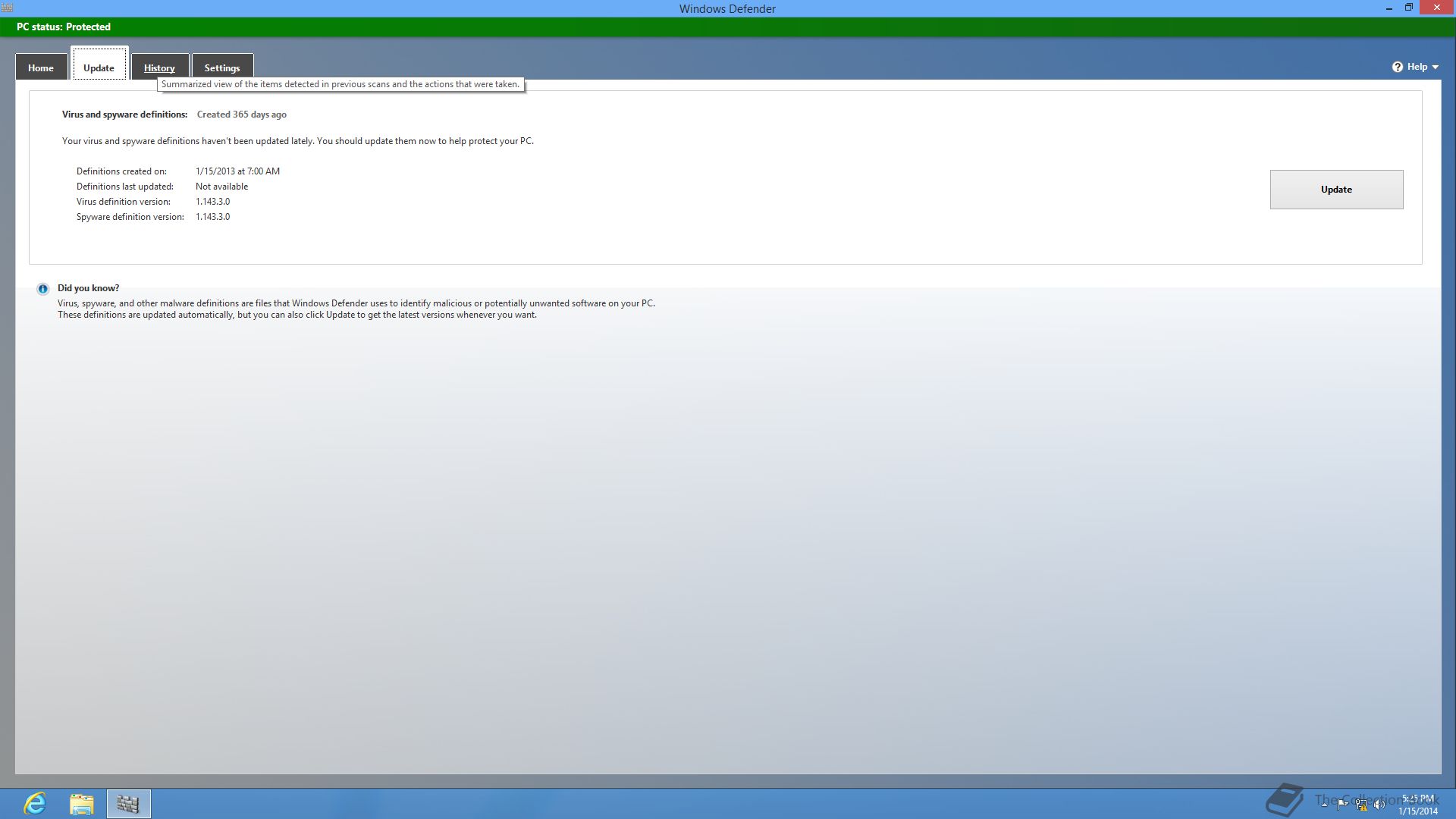Click 'PC status: Protected' banner text
Screen dimensions: 1456x819
pos(64,27)
